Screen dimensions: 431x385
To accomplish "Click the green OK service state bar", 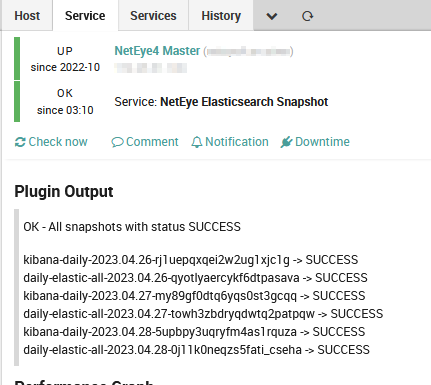I will click(x=17, y=101).
